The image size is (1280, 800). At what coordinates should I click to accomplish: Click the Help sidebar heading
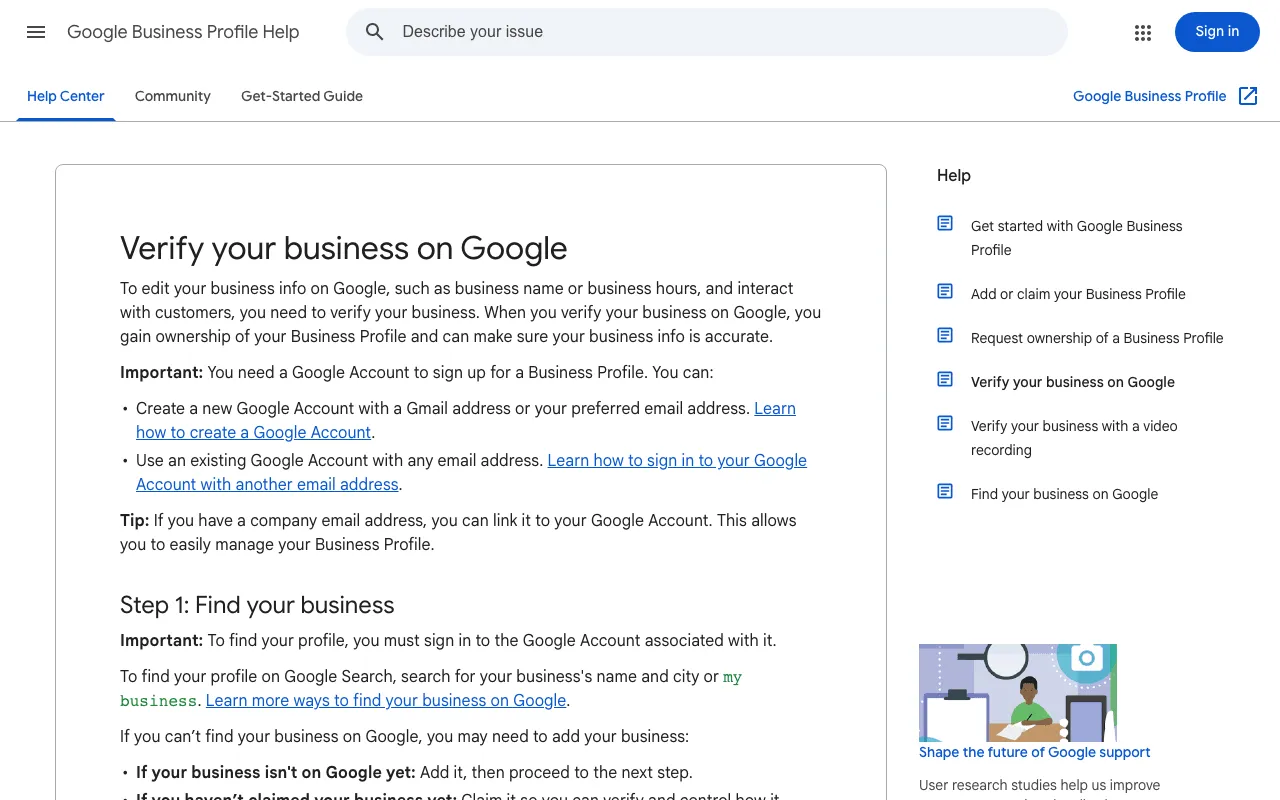(x=954, y=175)
